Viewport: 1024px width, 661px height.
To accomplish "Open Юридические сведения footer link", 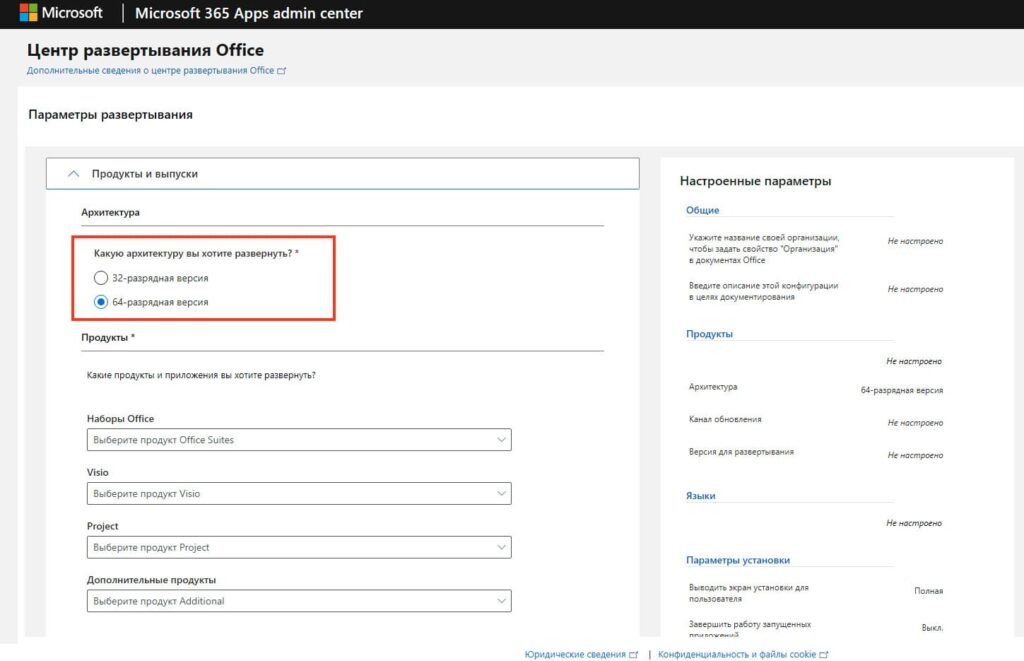I will pyautogui.click(x=575, y=654).
